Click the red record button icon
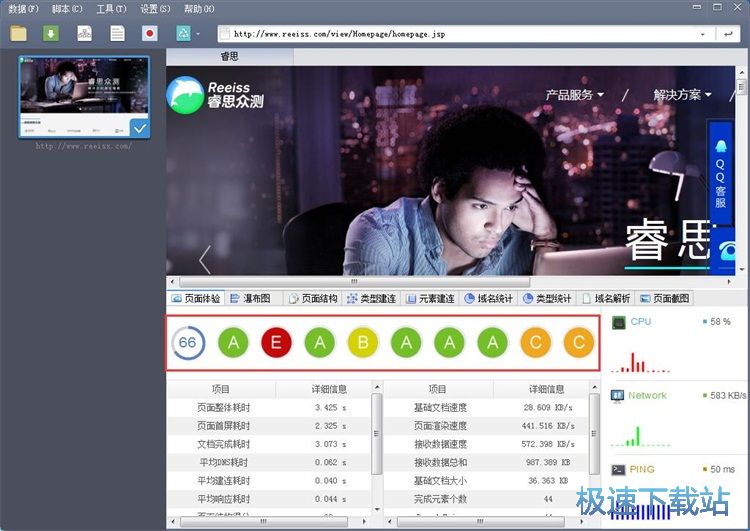 click(x=150, y=33)
